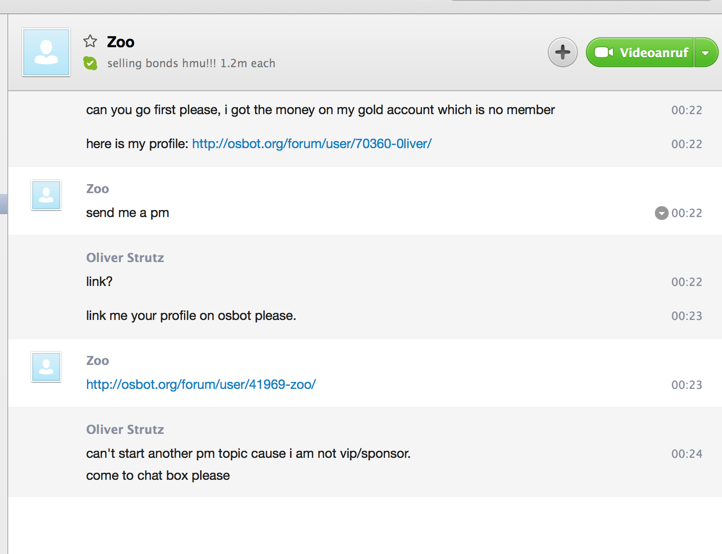Select the 'link me your profile on osbot' message

191,316
